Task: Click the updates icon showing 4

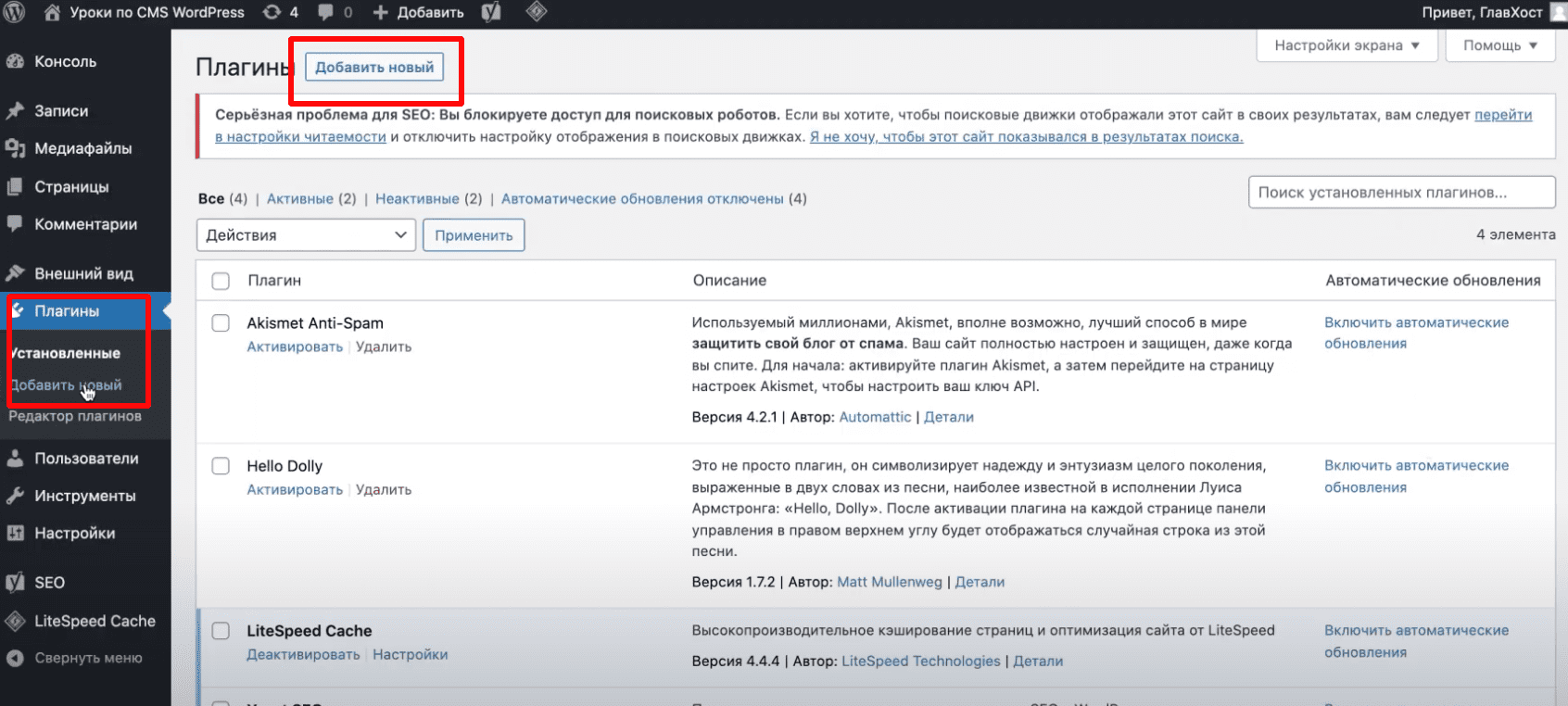Action: point(272,12)
